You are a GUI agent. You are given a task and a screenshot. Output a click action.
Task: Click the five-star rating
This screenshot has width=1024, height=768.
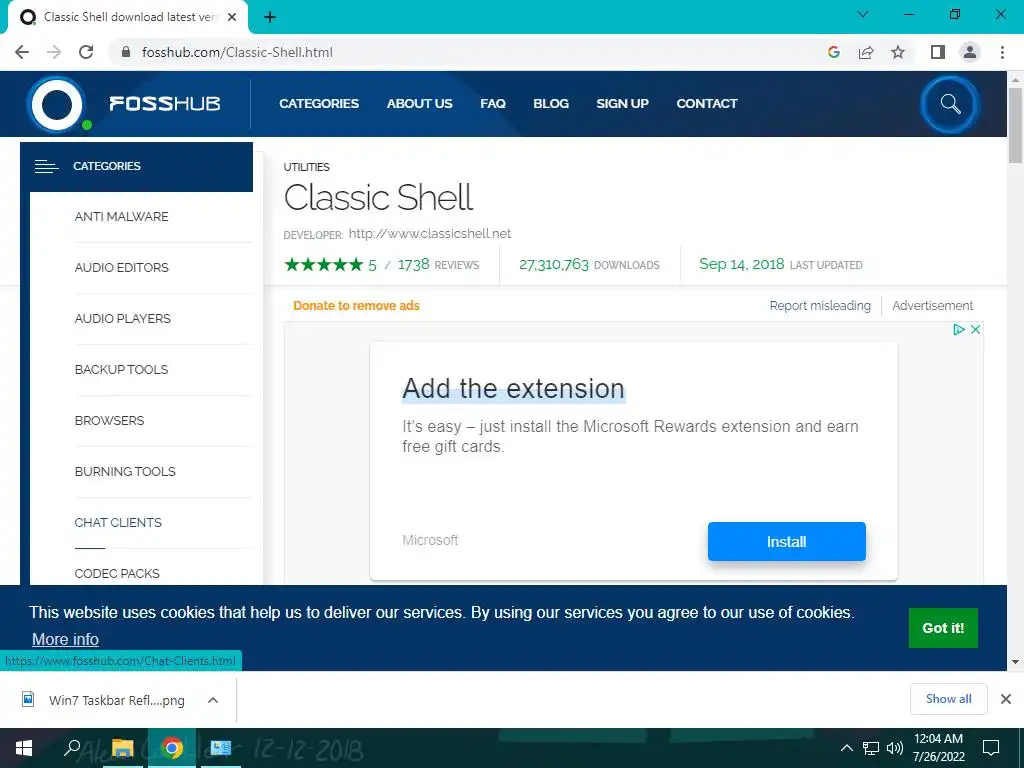click(x=323, y=264)
